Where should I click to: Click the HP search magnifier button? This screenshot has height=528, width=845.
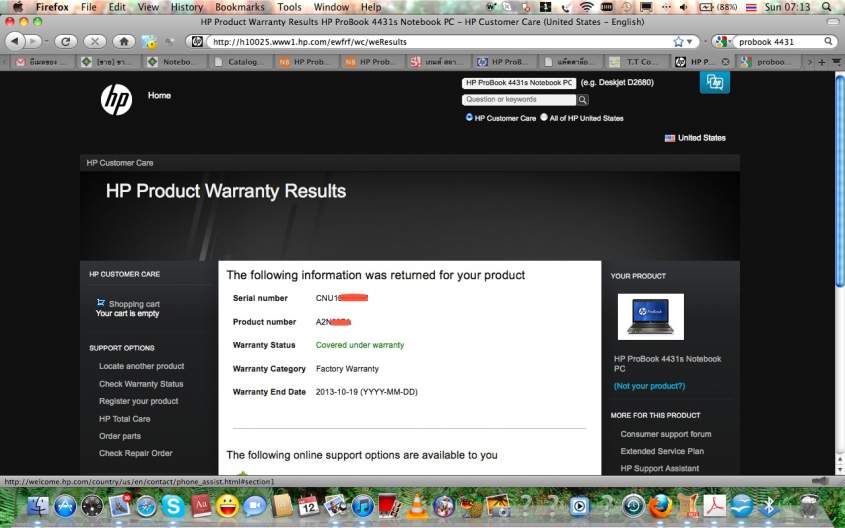(x=583, y=100)
